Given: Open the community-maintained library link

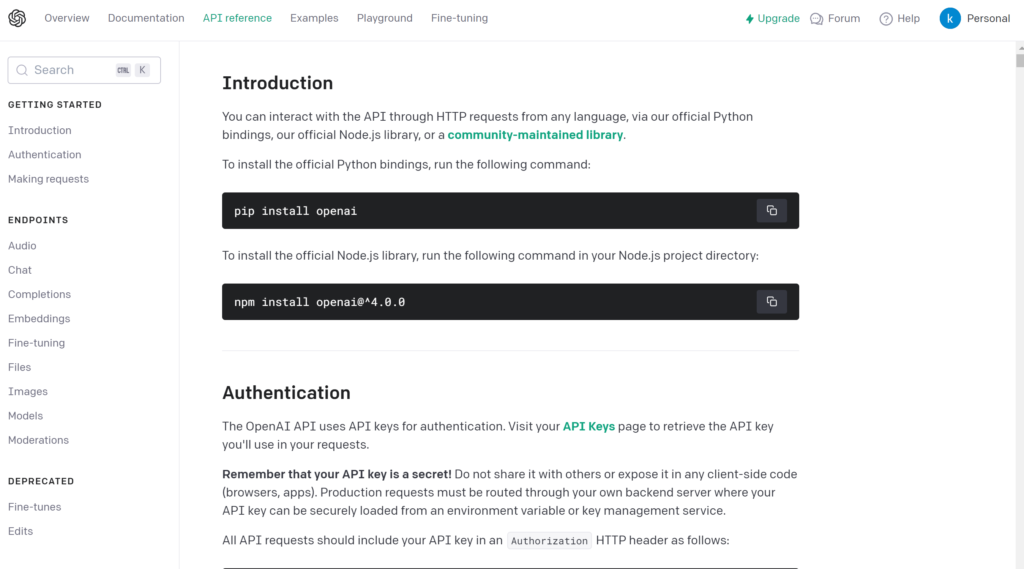Looking at the screenshot, I should 535,135.
